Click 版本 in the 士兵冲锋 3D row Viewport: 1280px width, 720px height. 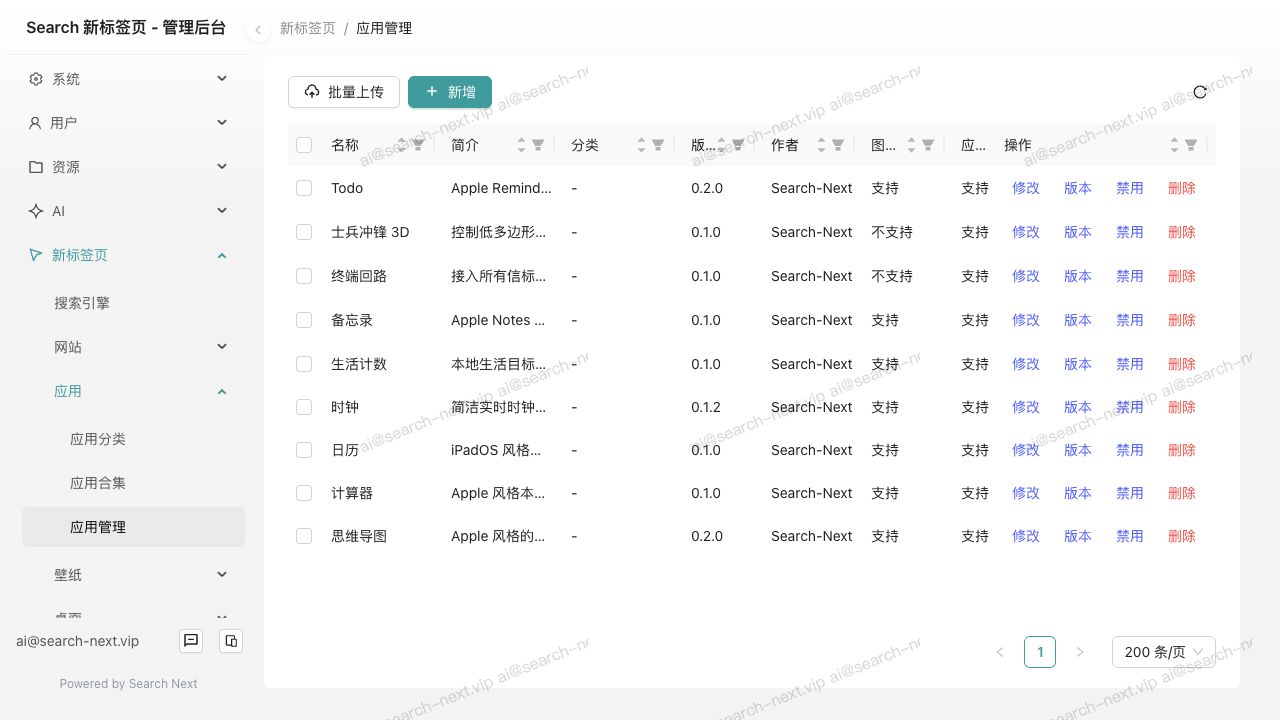[1078, 232]
